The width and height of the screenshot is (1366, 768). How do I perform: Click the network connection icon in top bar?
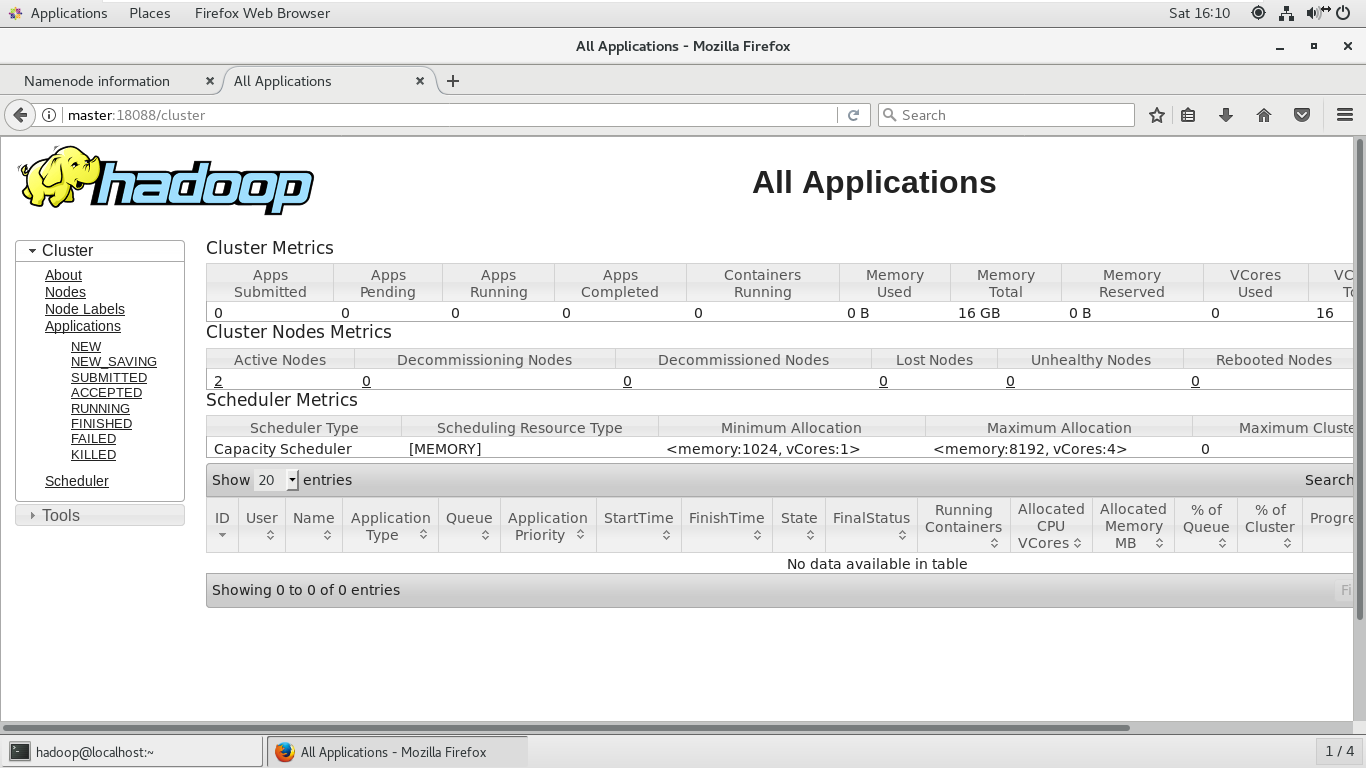coord(1287,13)
